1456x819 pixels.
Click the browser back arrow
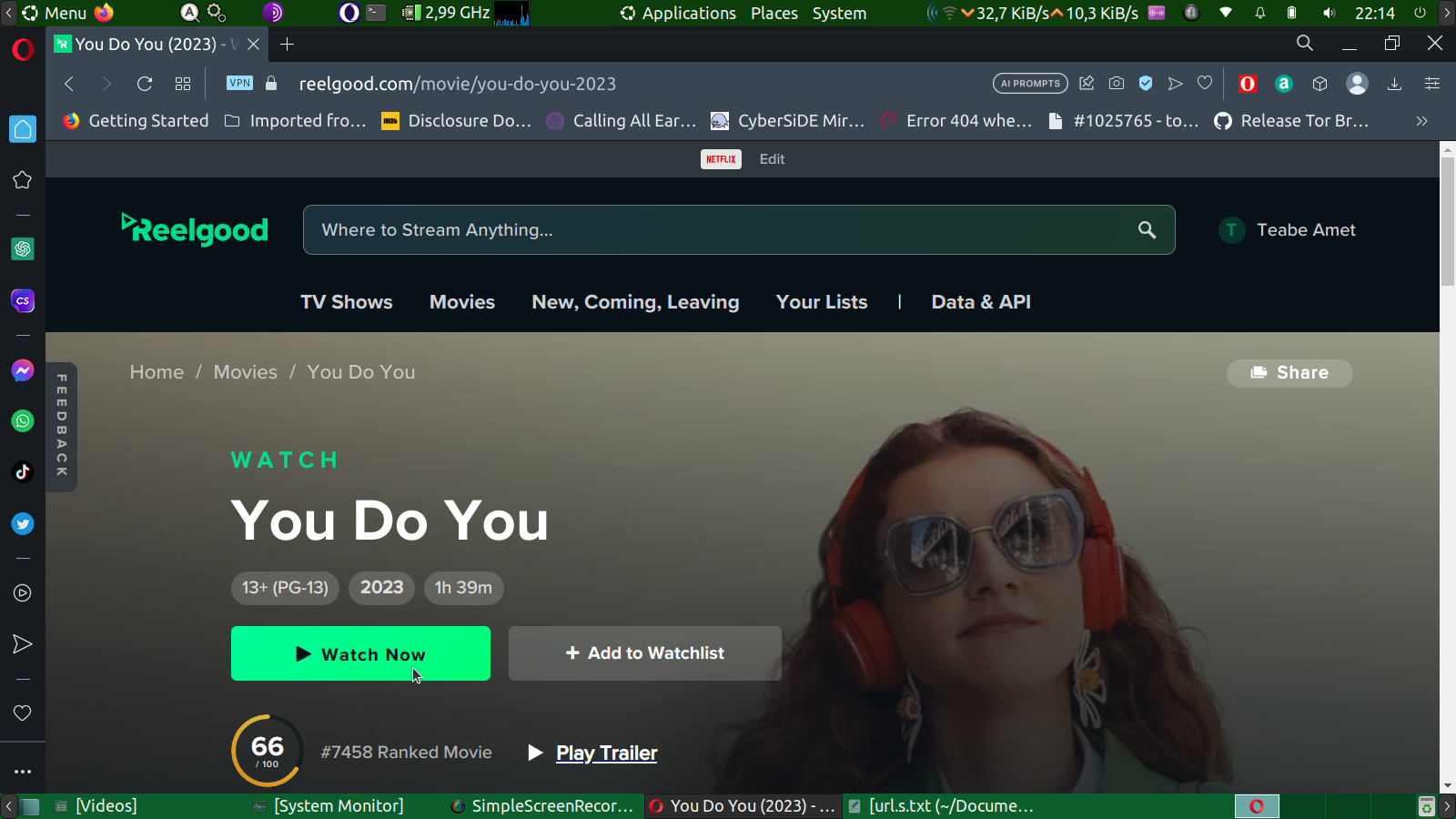pyautogui.click(x=69, y=84)
